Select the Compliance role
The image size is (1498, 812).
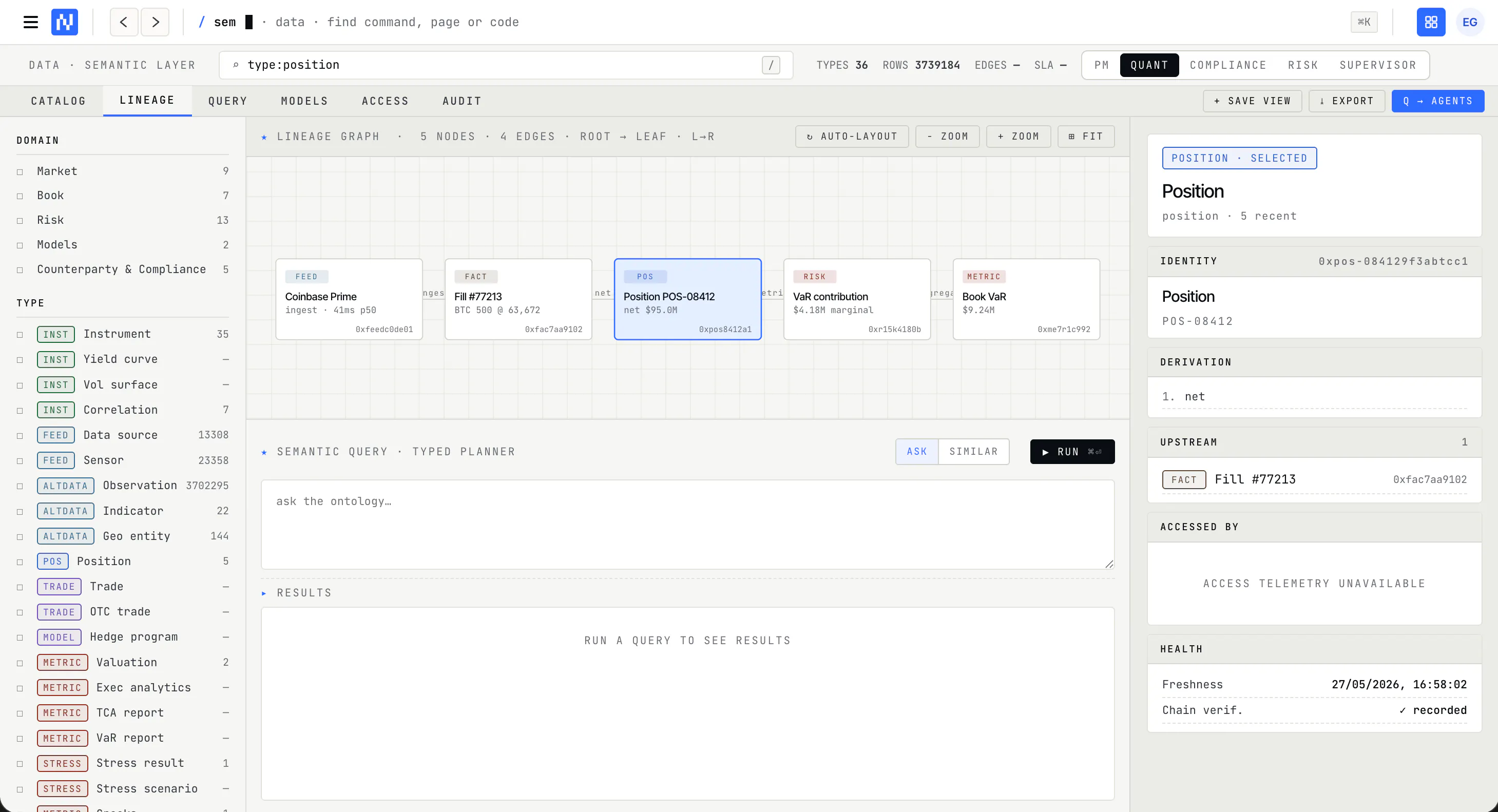coord(1228,65)
